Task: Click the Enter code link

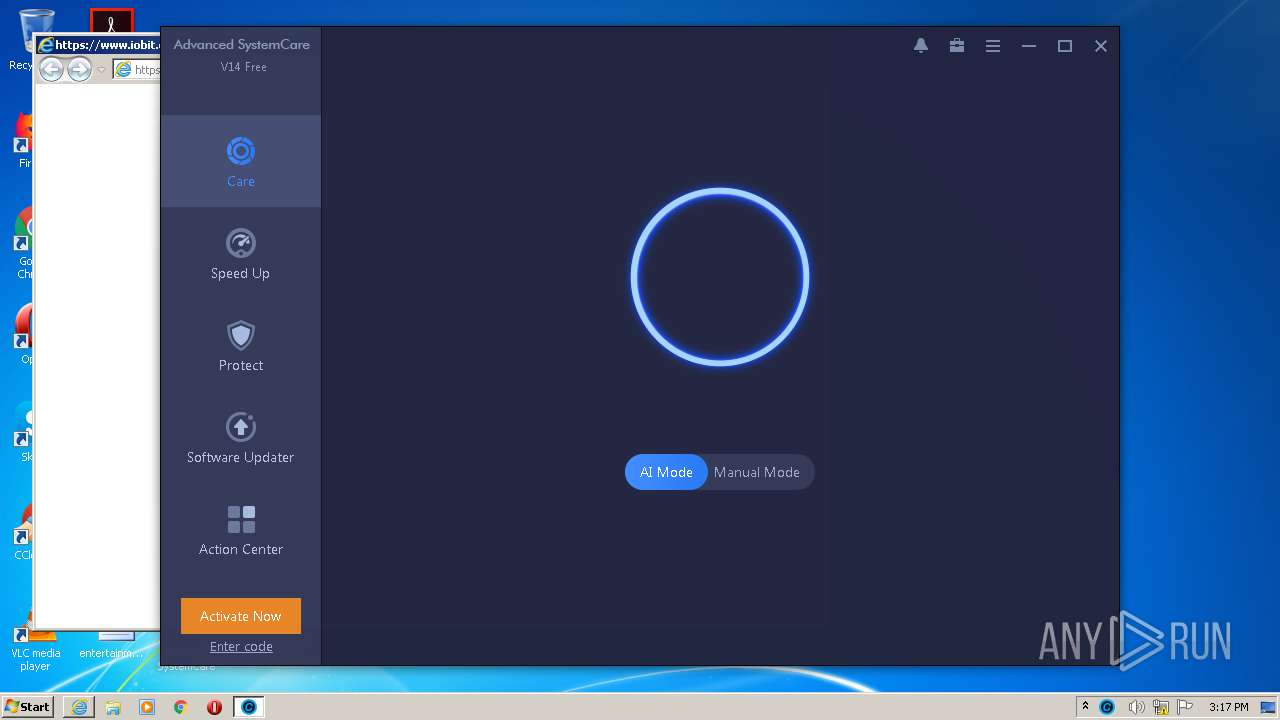Action: (x=241, y=647)
